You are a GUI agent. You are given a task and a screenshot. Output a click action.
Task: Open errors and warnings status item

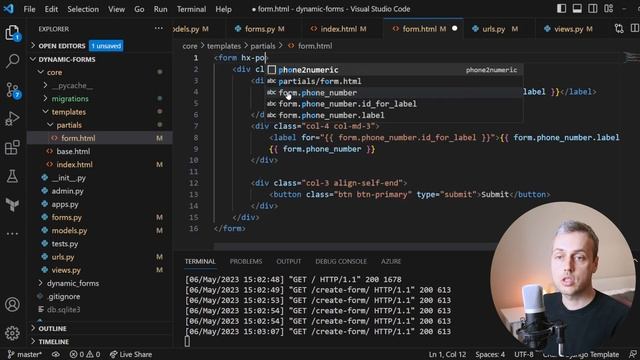[84, 354]
